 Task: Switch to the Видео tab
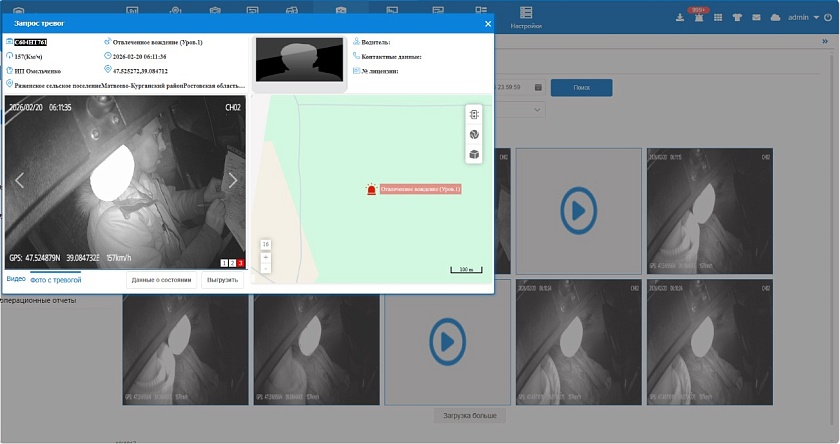click(16, 279)
